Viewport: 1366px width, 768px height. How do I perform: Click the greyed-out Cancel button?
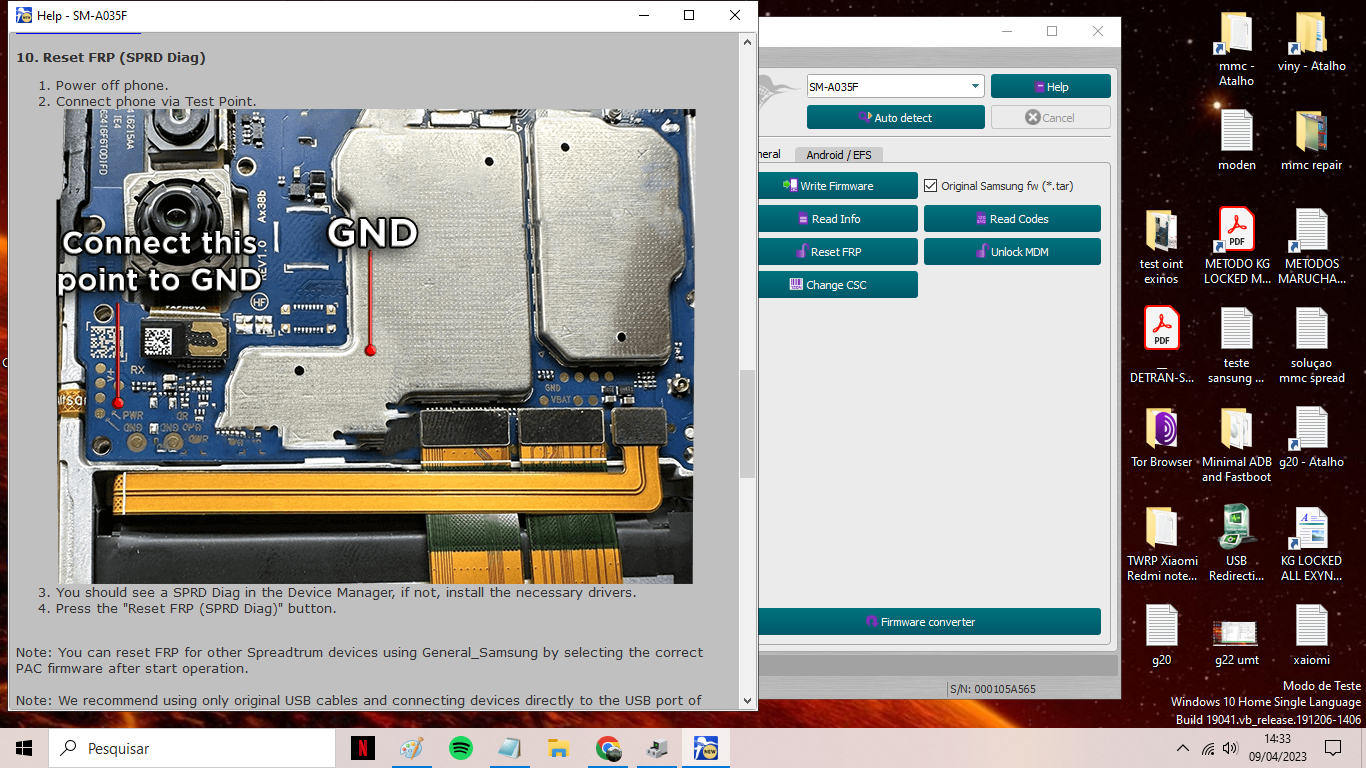pos(1051,117)
